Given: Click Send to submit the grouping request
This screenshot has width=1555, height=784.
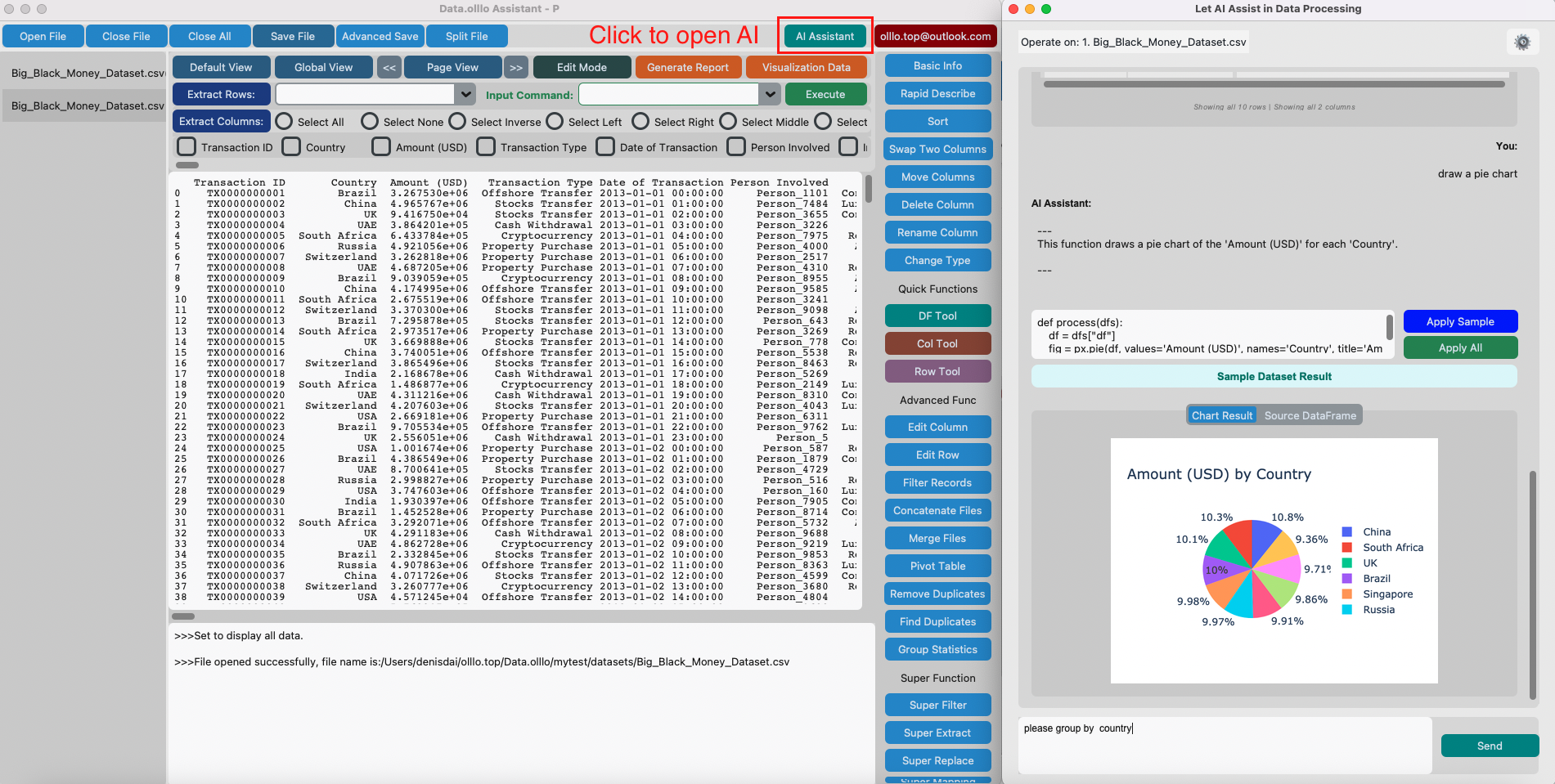Looking at the screenshot, I should tap(1490, 745).
